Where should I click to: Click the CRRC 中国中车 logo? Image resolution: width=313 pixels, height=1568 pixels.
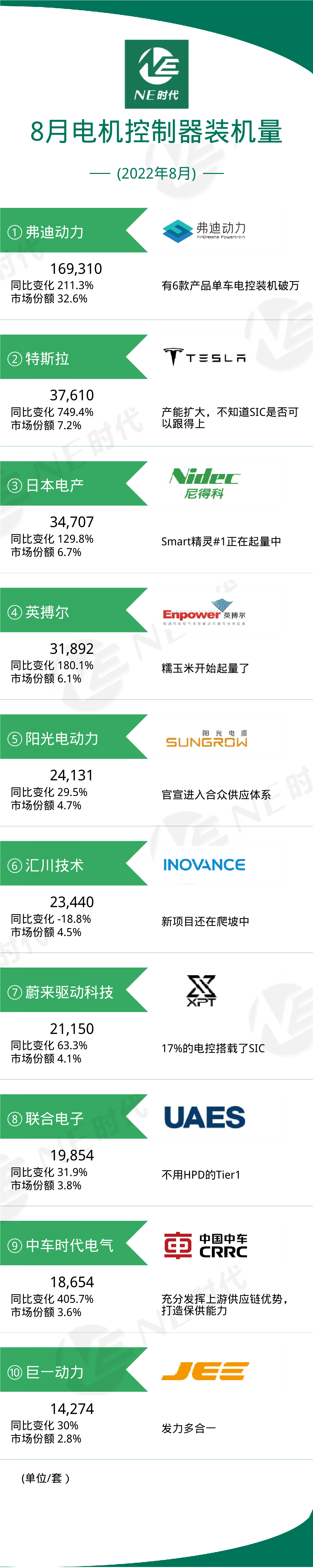(206, 1245)
